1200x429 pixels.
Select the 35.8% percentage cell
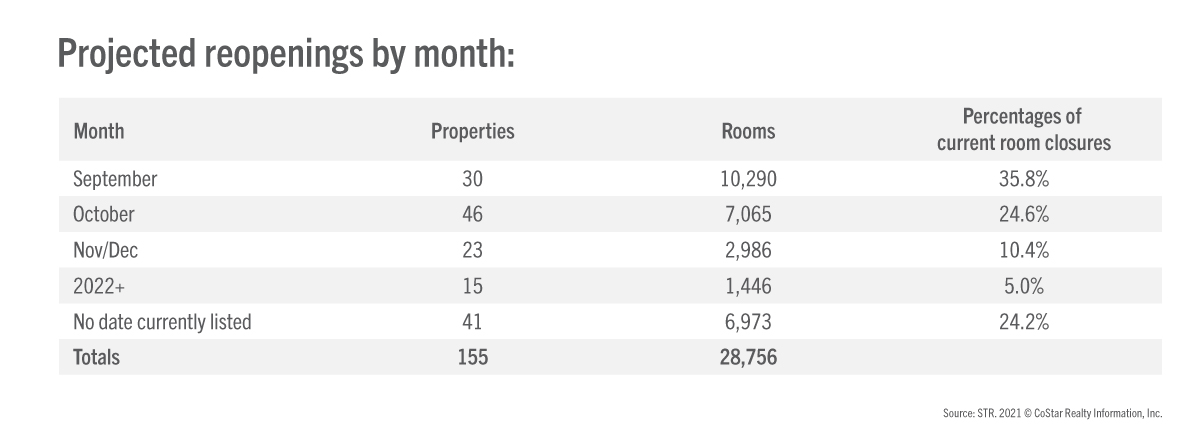[x=1023, y=179]
